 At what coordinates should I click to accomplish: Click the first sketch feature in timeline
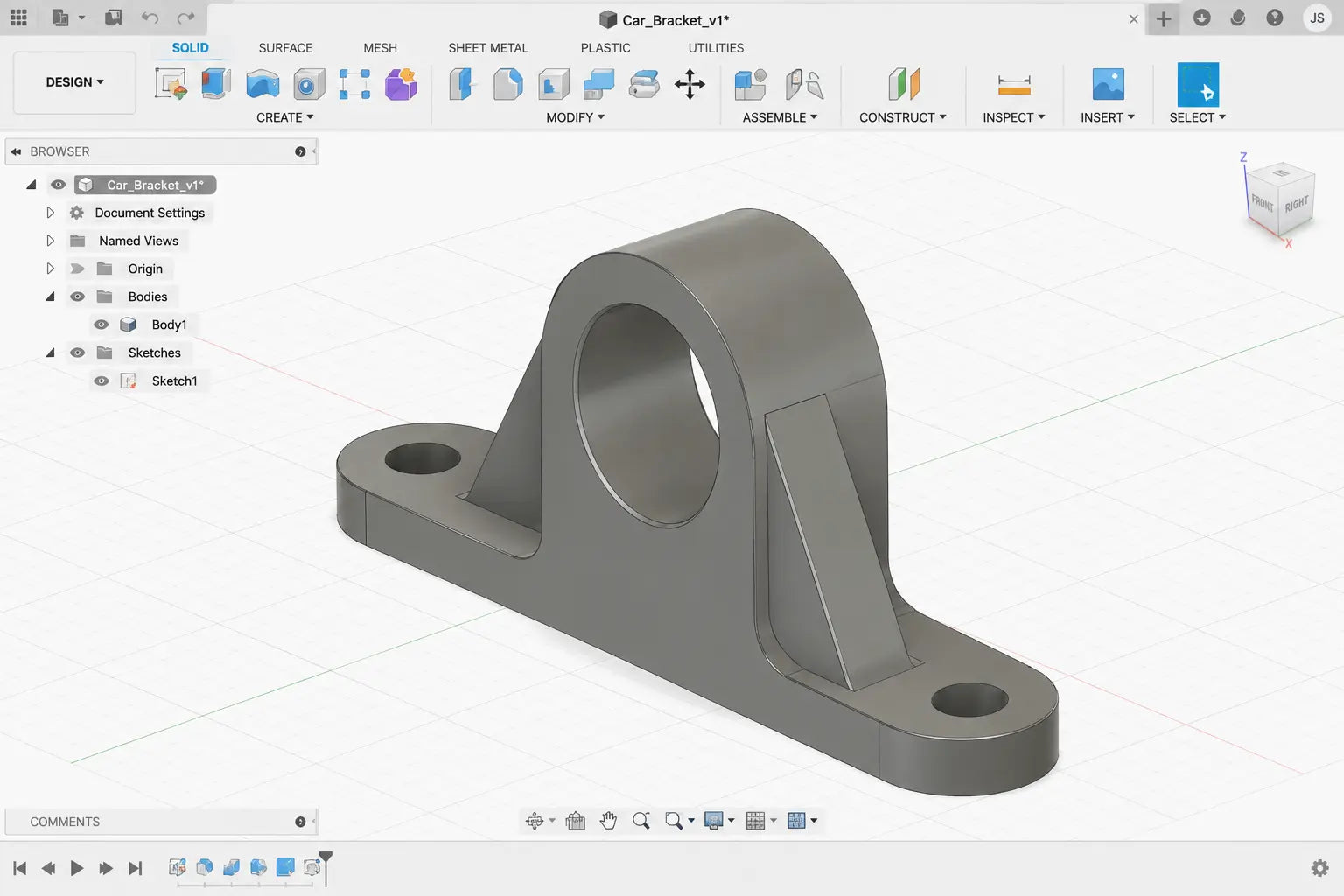click(x=177, y=867)
